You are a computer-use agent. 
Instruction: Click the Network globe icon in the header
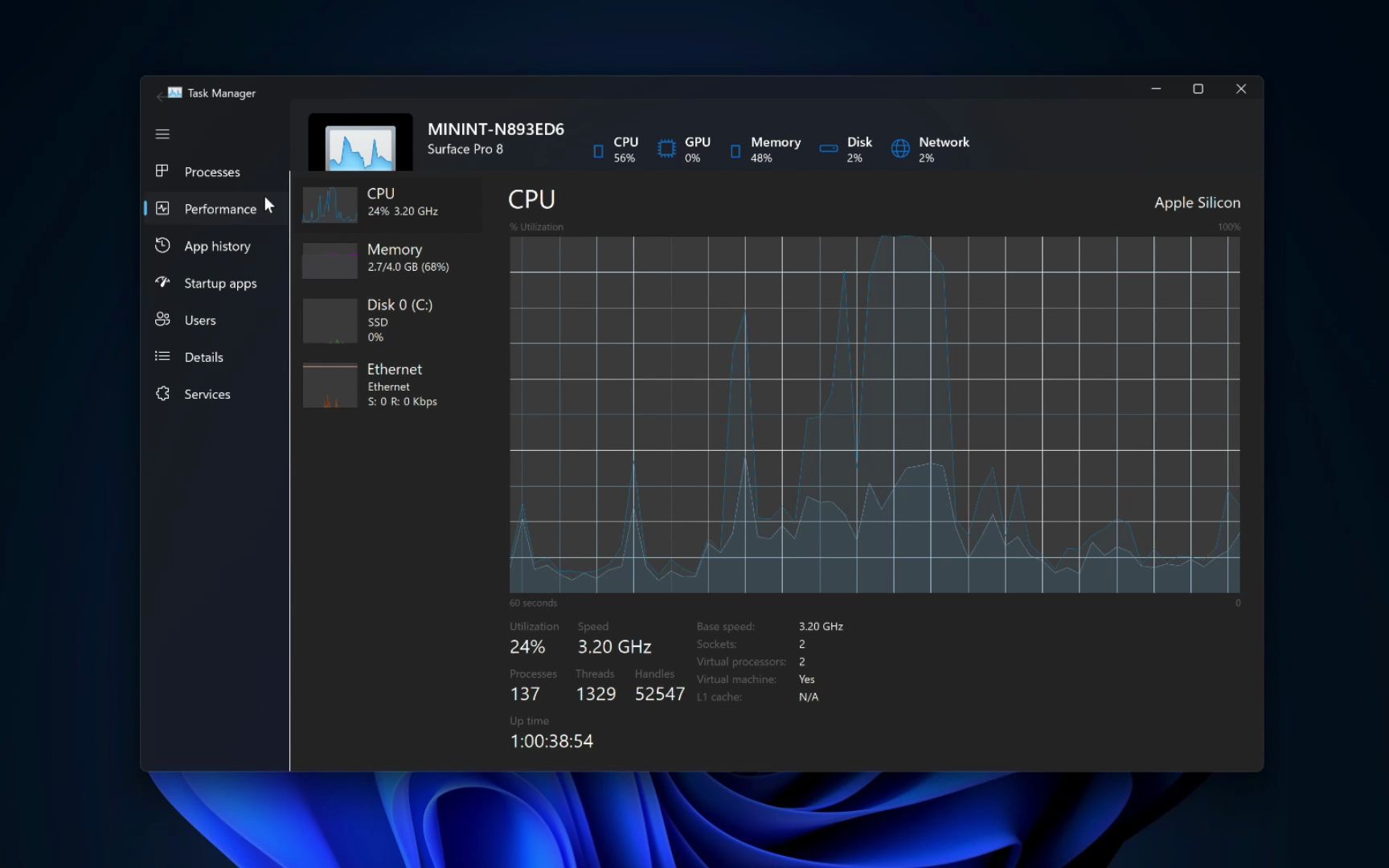click(x=899, y=149)
